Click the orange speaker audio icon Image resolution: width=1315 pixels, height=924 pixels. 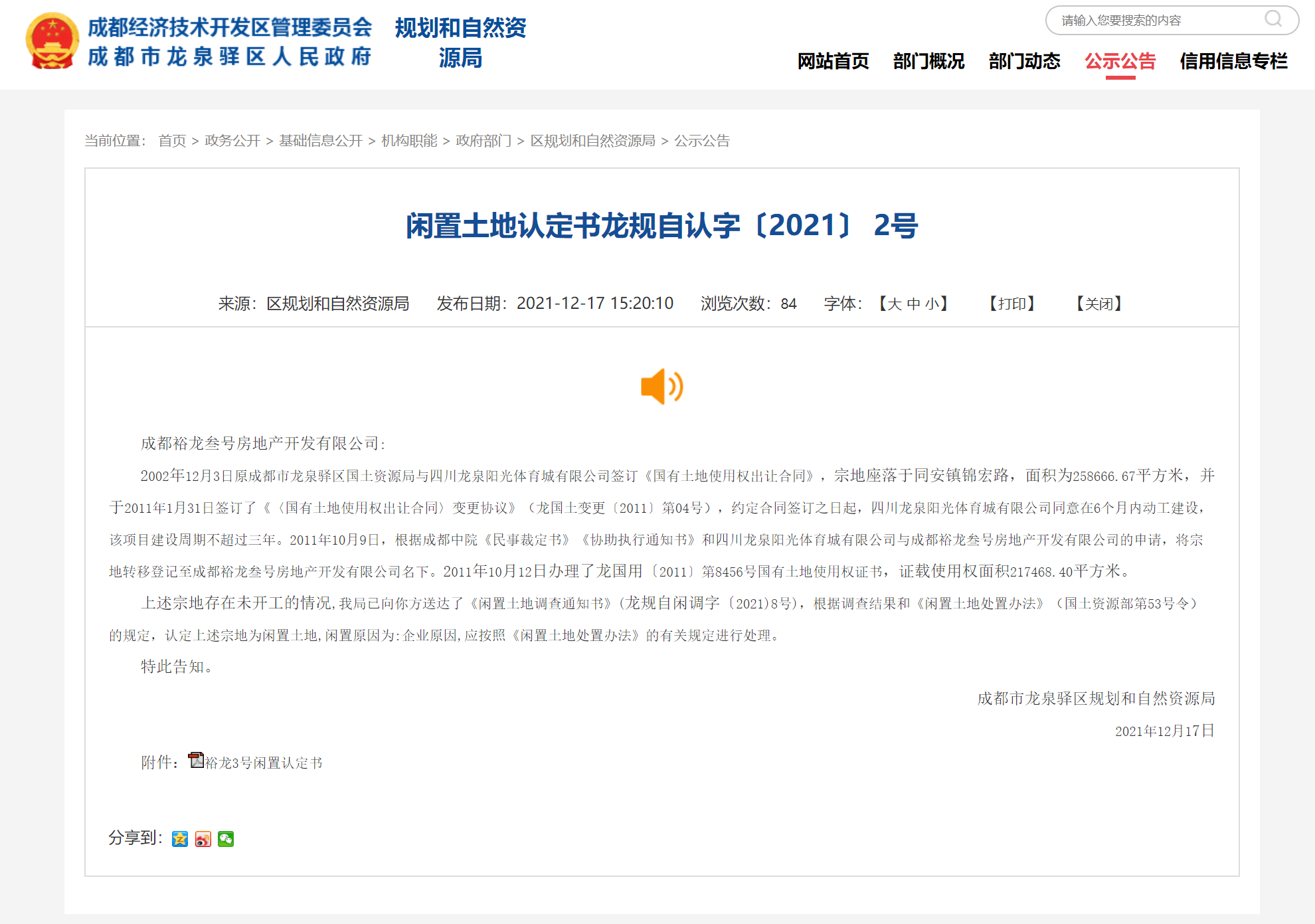click(x=661, y=386)
